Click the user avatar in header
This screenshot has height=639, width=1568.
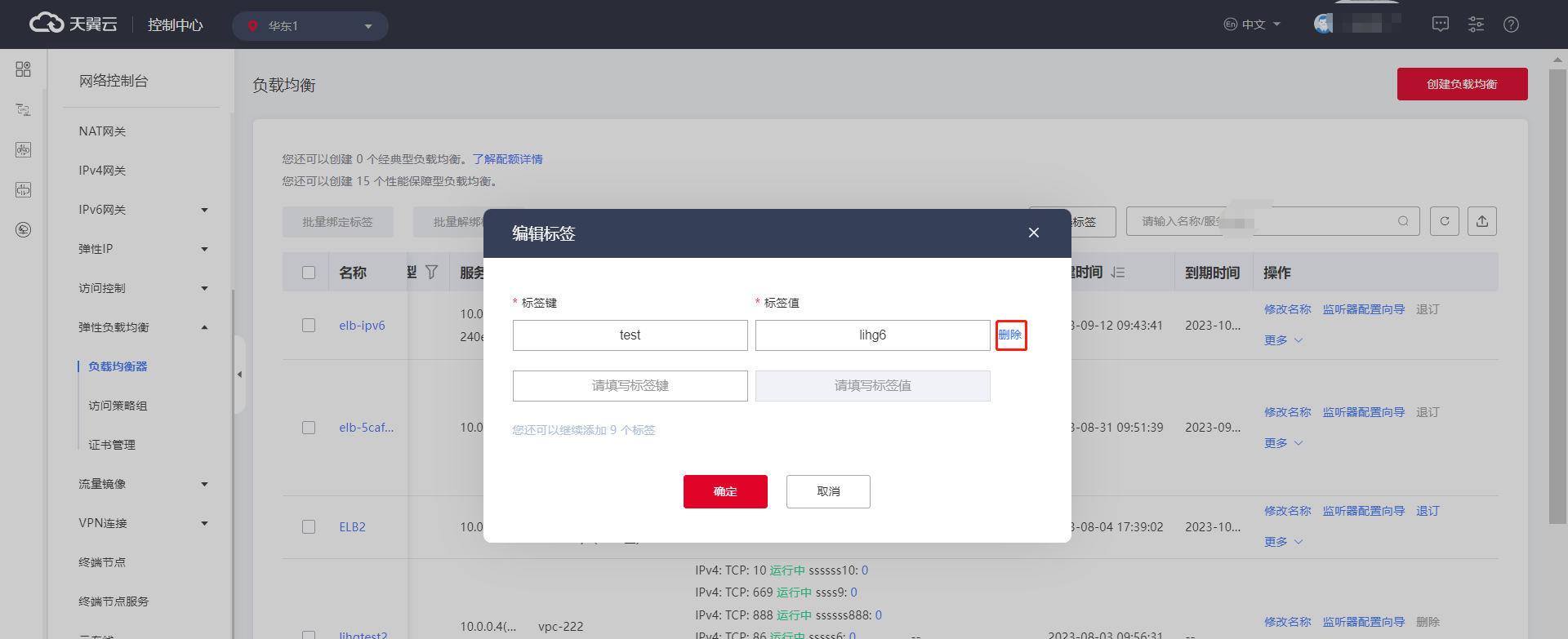coord(1323,24)
